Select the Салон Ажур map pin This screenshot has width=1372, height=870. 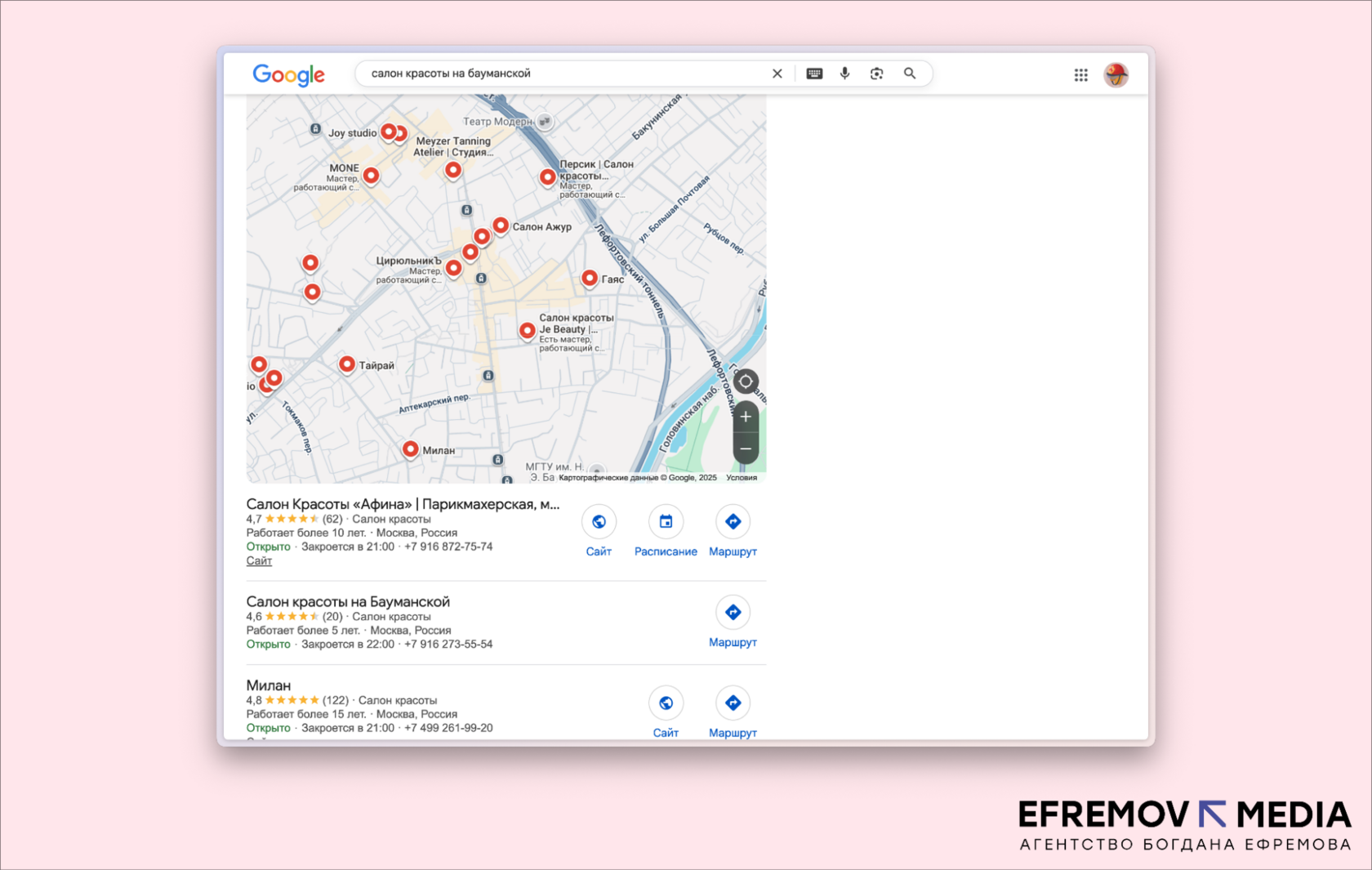click(x=501, y=226)
